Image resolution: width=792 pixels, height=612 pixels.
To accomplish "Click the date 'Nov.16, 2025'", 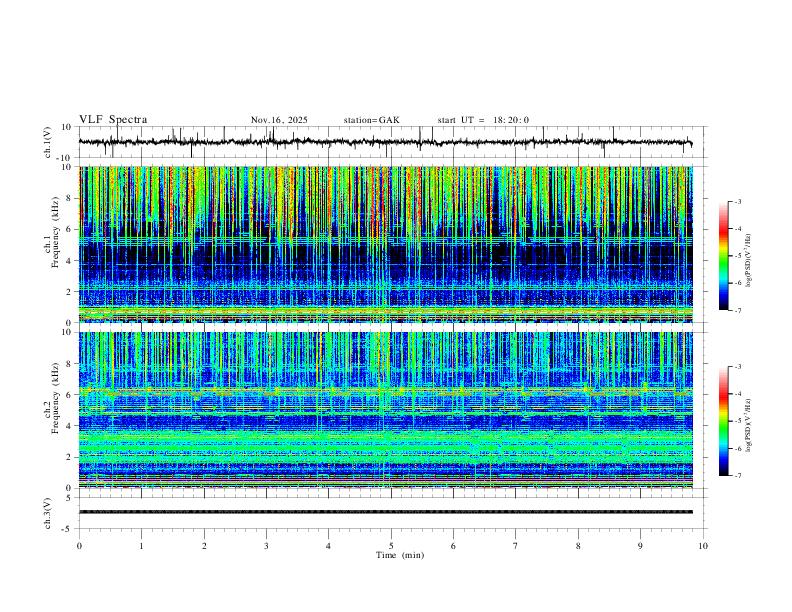I will [279, 120].
